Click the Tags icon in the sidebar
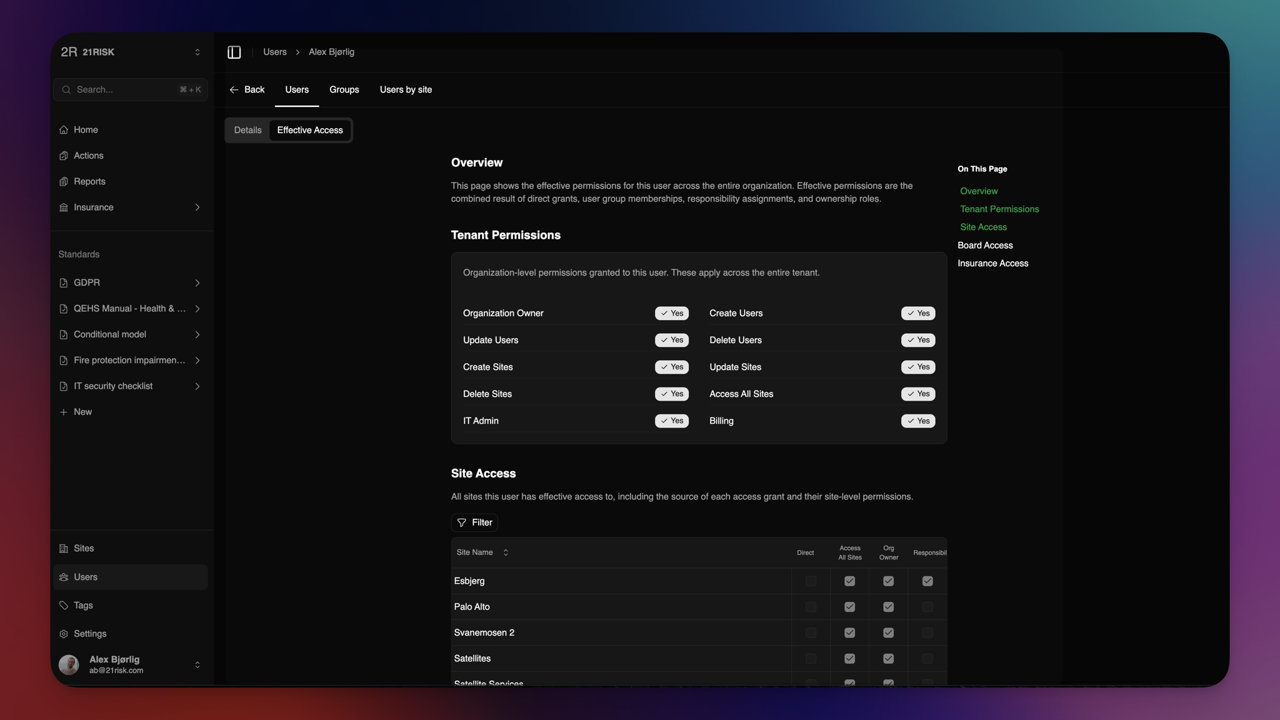The image size is (1280, 720). click(64, 605)
